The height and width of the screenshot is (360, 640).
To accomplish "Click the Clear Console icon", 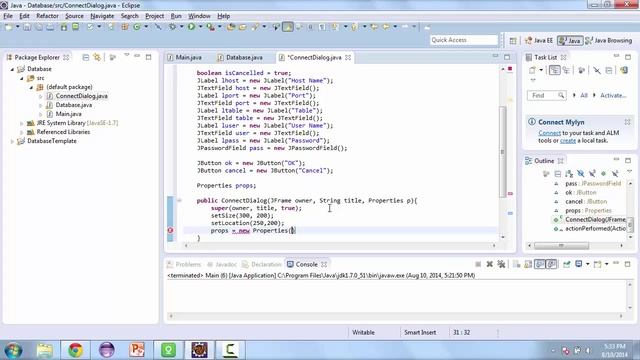I will coord(516,264).
